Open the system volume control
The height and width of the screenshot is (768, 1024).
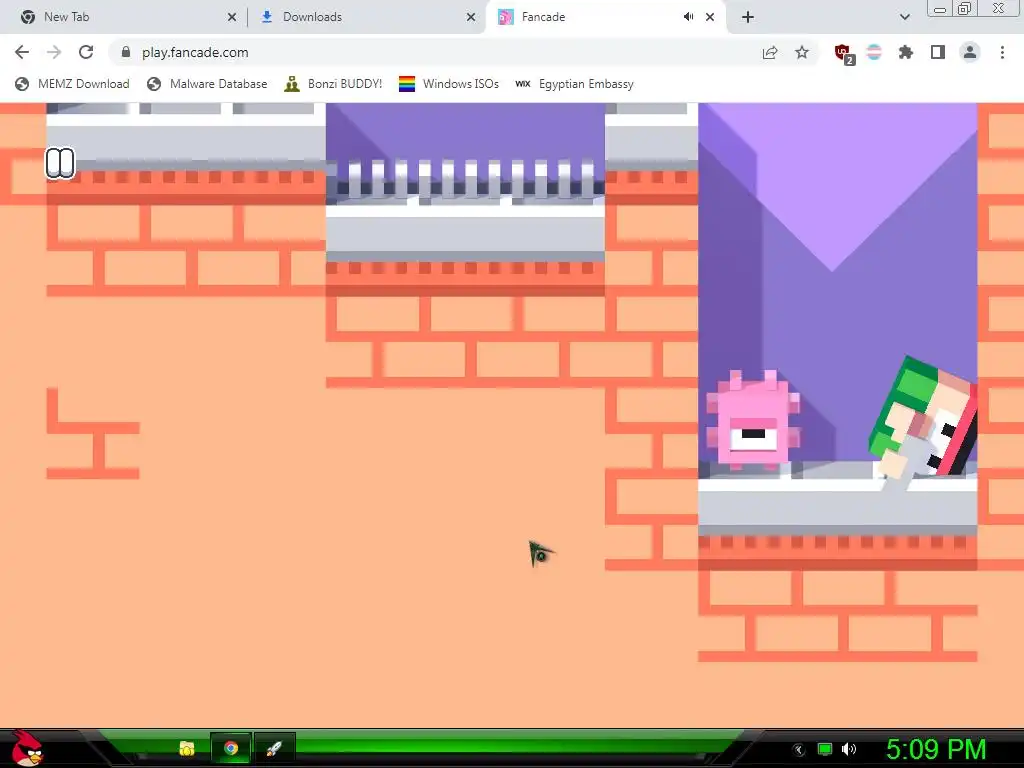click(849, 749)
